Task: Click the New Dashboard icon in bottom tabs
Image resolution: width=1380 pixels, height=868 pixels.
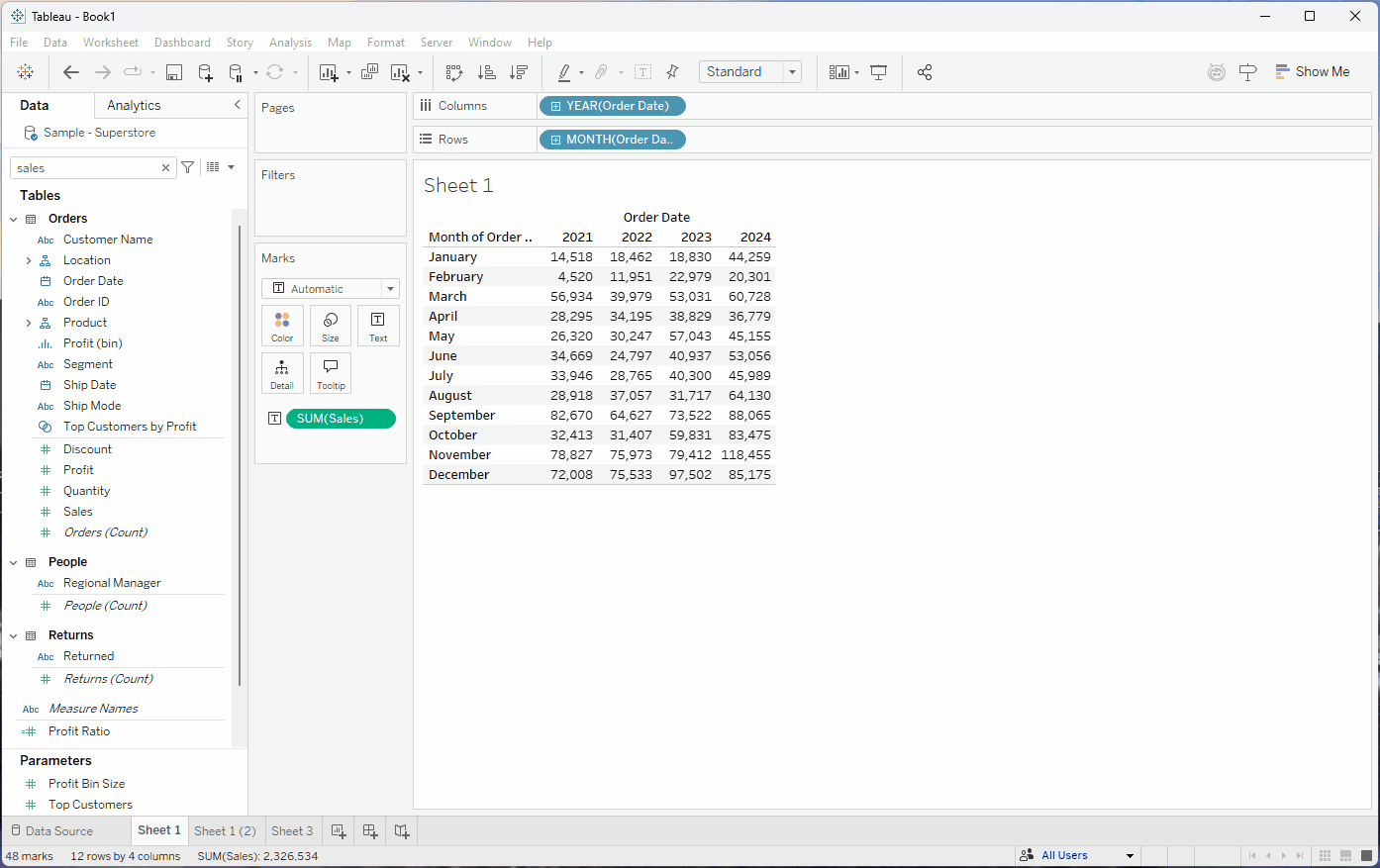Action: coord(370,831)
